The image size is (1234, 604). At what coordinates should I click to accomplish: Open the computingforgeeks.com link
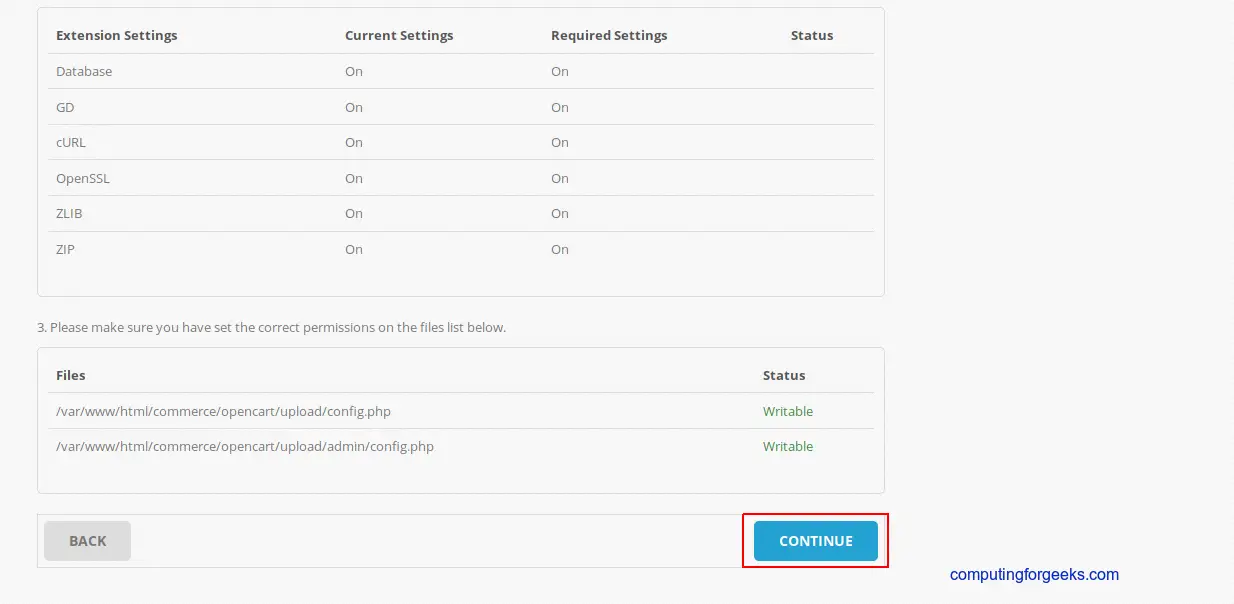1033,574
